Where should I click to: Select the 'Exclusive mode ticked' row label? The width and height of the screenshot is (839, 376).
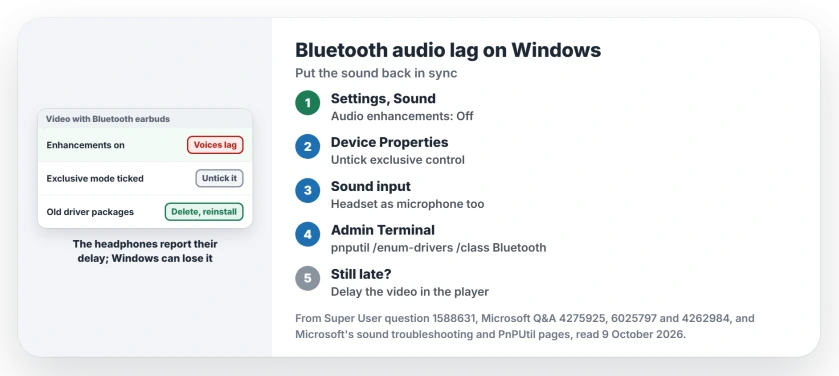coord(95,179)
